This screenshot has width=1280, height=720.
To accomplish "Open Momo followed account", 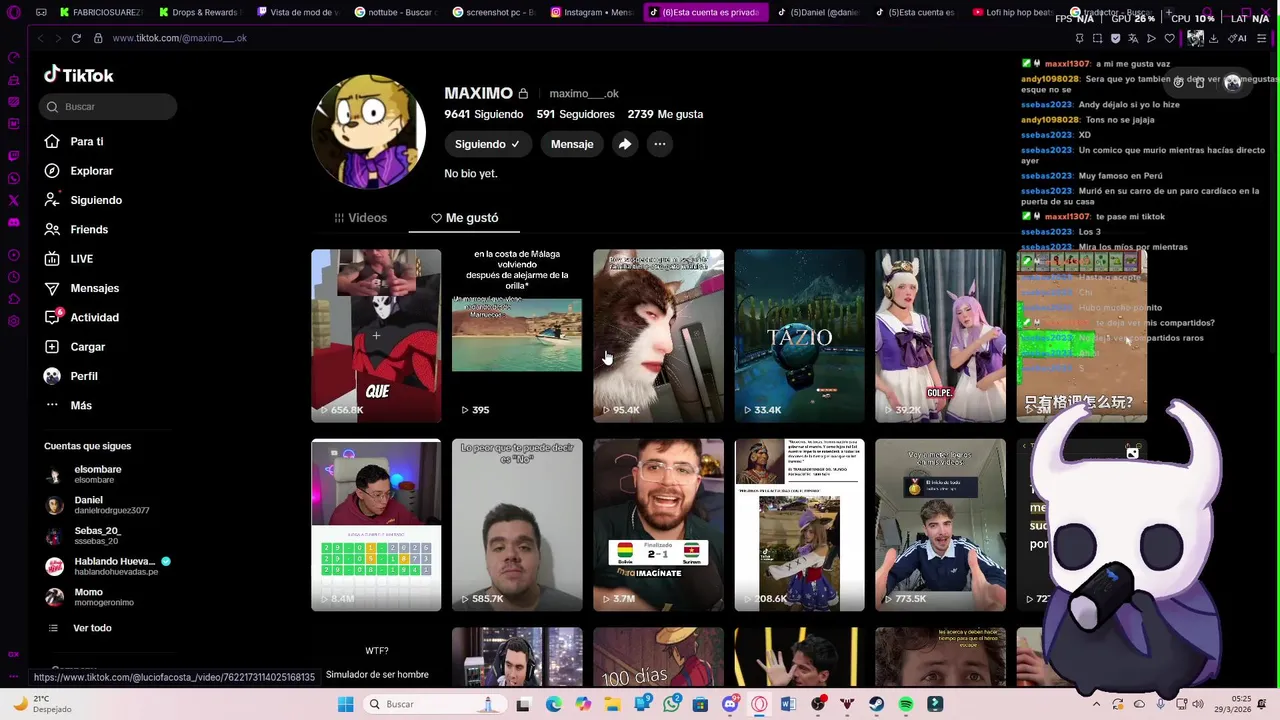I will pos(89,597).
